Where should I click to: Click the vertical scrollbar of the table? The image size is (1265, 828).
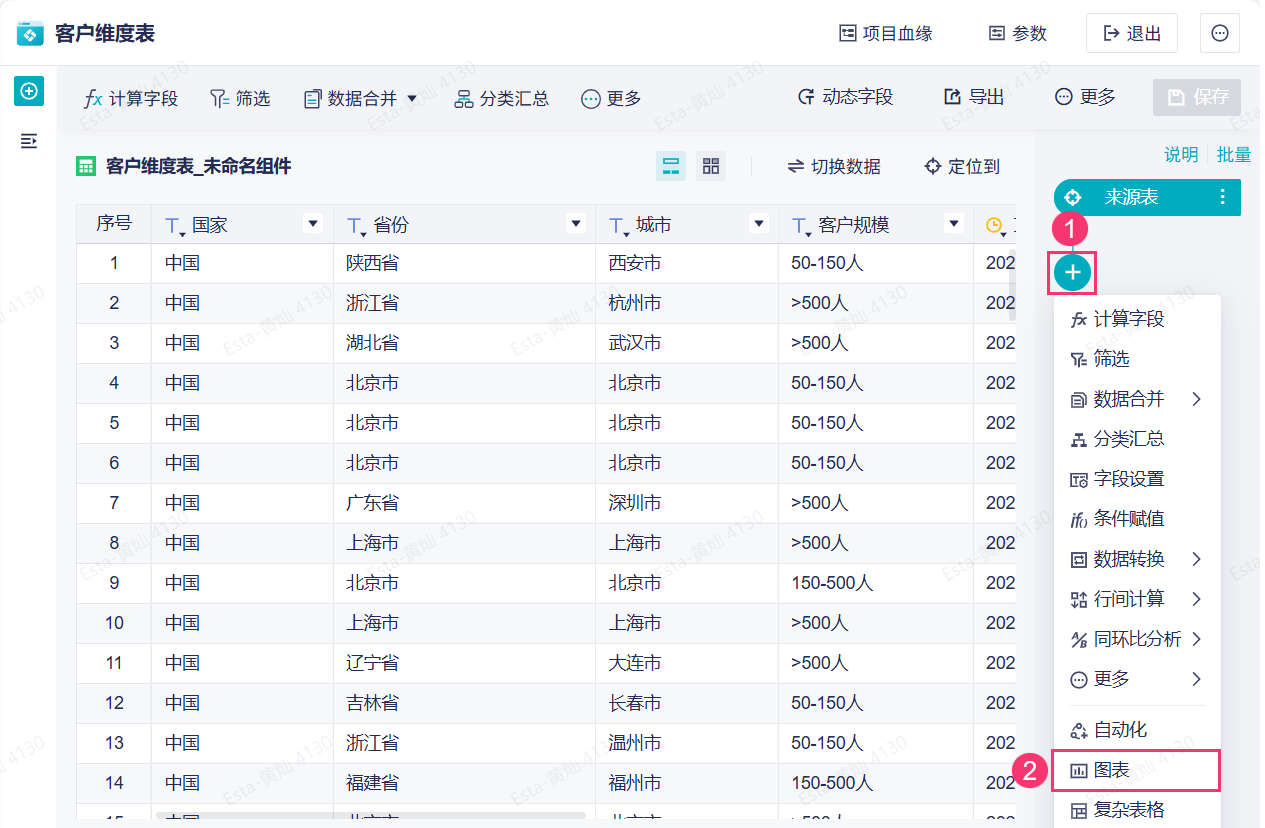point(1011,283)
